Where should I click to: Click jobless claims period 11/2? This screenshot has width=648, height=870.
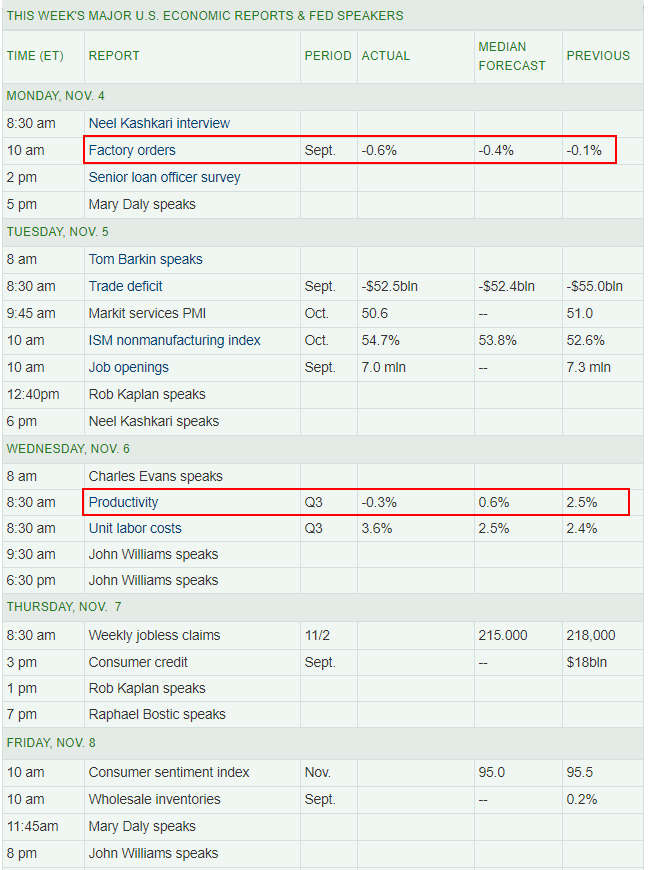click(x=317, y=635)
